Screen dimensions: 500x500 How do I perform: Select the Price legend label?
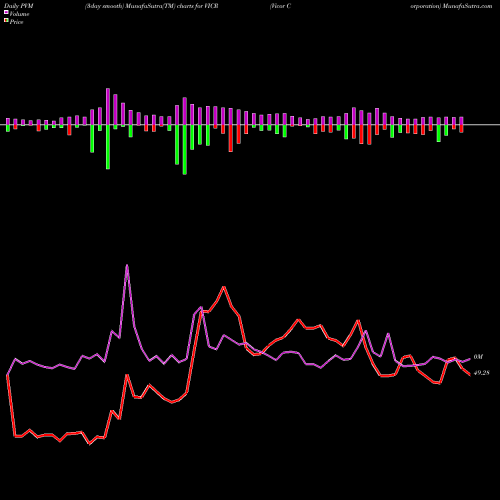pos(16,22)
